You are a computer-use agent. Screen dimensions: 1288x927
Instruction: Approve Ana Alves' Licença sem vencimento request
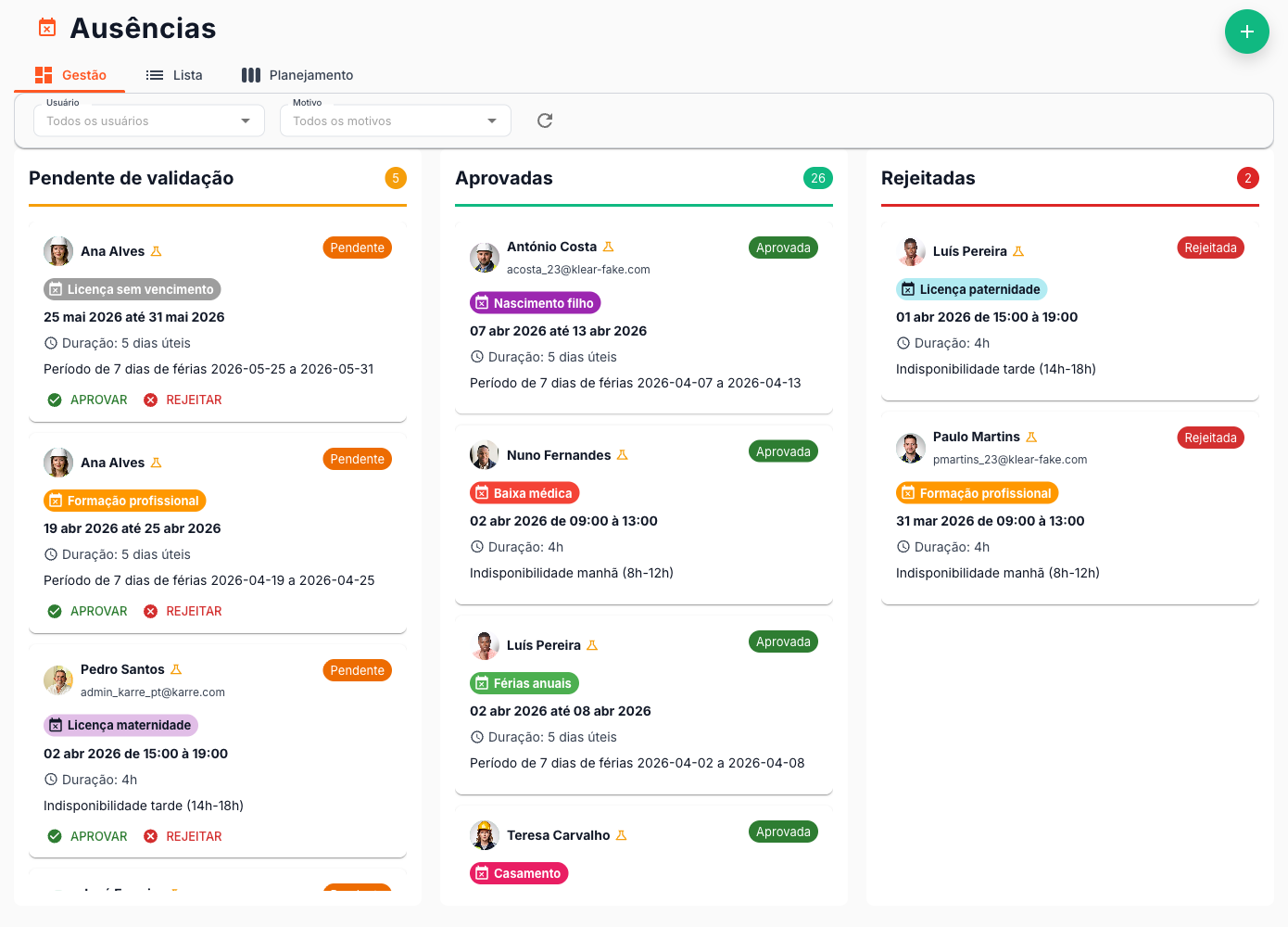(88, 400)
